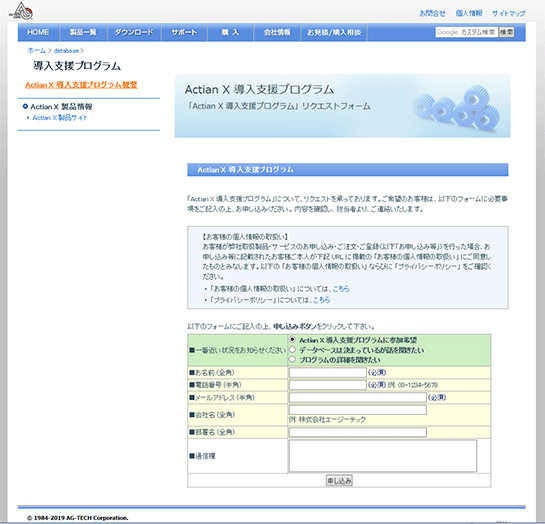The height and width of the screenshot is (524, 545).
Task: Click the 通信欄 text area
Action: coord(383,456)
